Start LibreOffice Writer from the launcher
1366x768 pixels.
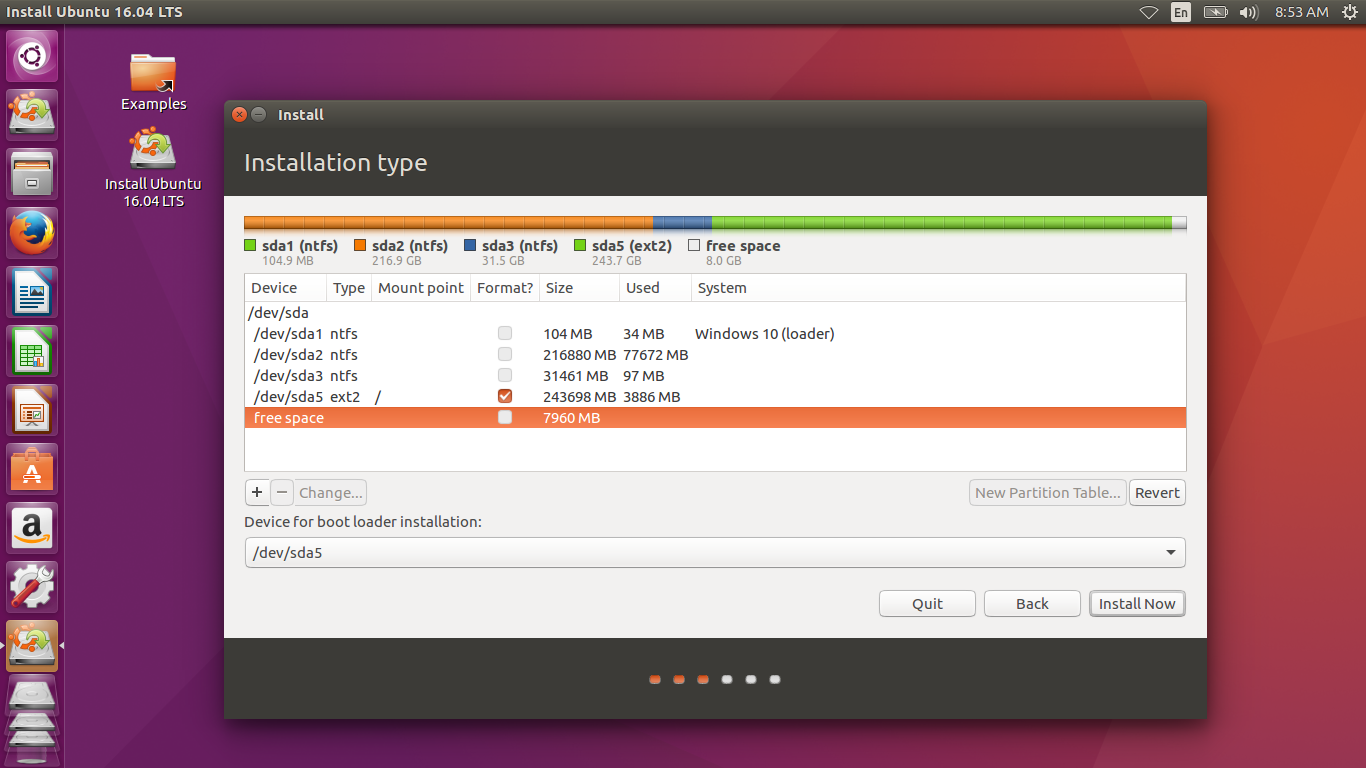pyautogui.click(x=32, y=292)
